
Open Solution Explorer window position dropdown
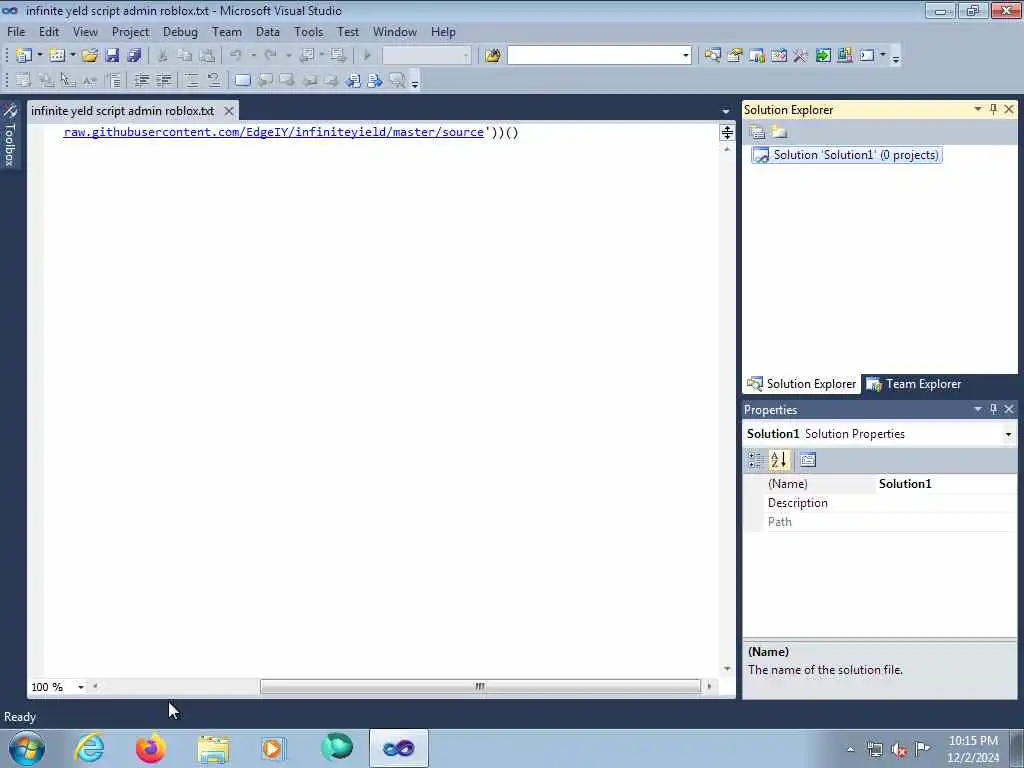(978, 109)
